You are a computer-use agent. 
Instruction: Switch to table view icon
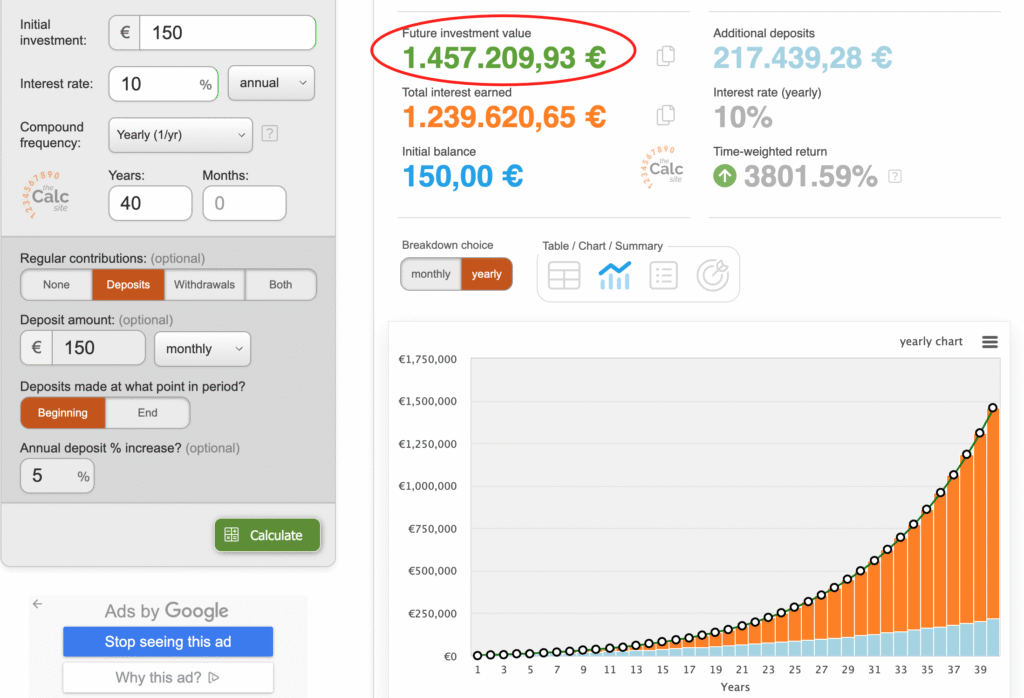tap(564, 275)
